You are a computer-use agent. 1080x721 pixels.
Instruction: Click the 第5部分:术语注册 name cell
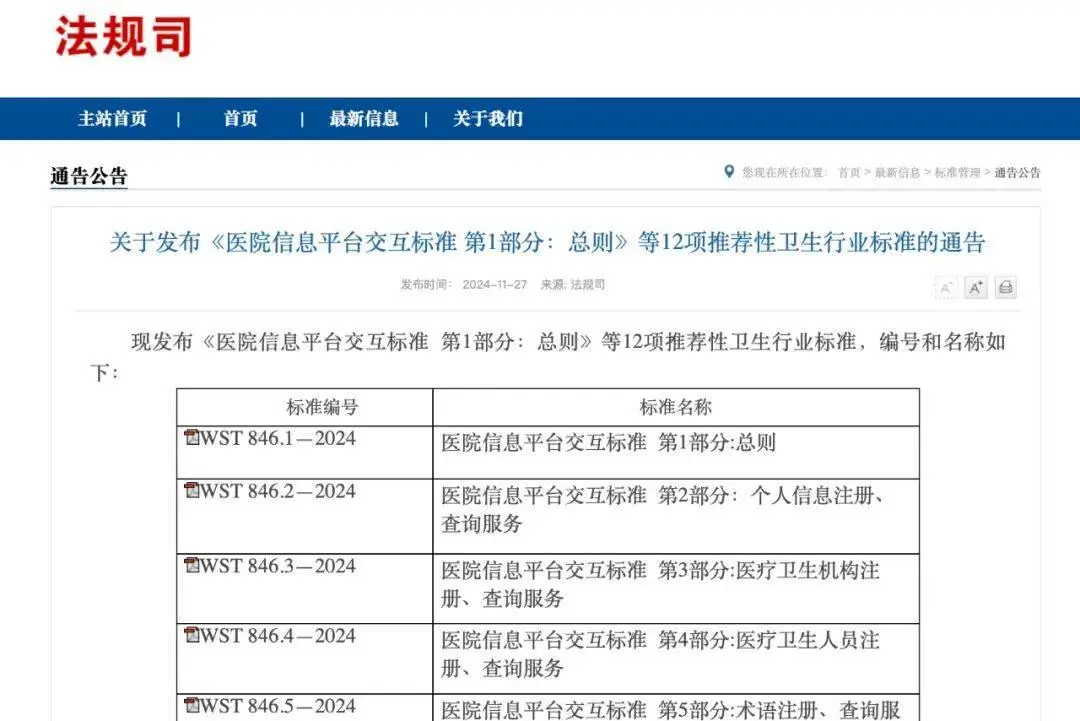[x=676, y=708]
